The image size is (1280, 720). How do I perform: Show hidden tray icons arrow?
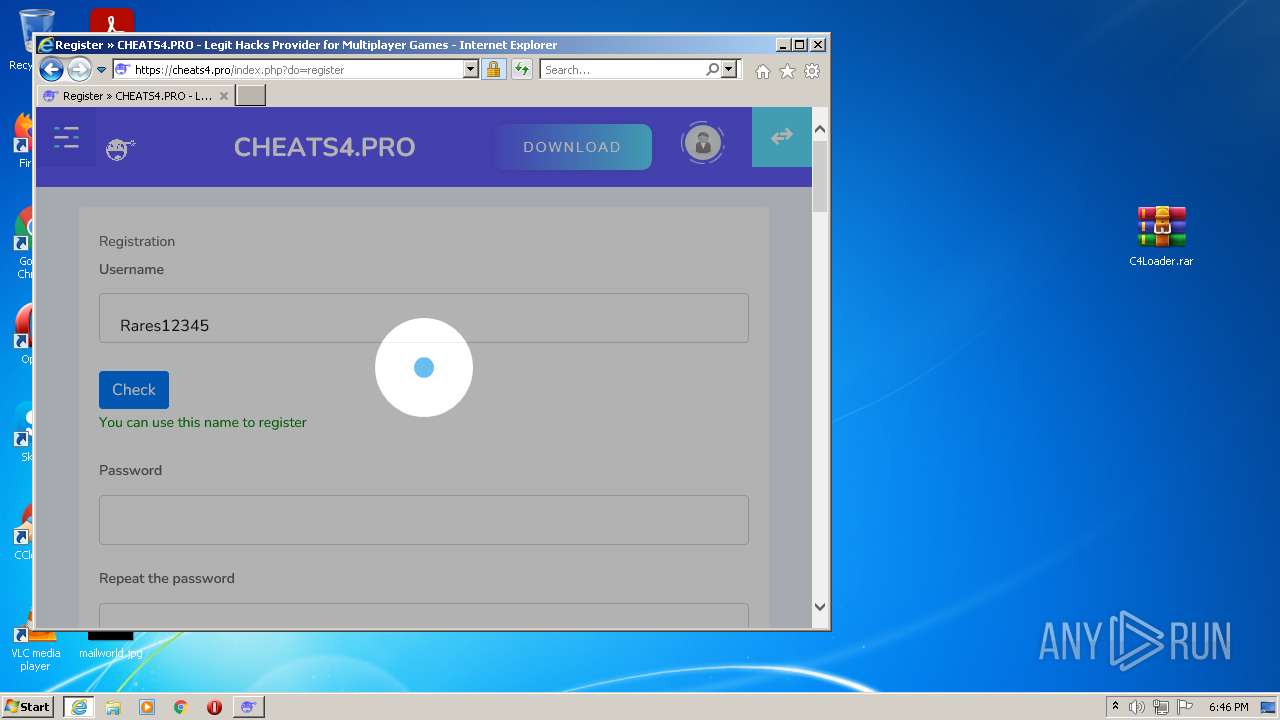click(1115, 706)
